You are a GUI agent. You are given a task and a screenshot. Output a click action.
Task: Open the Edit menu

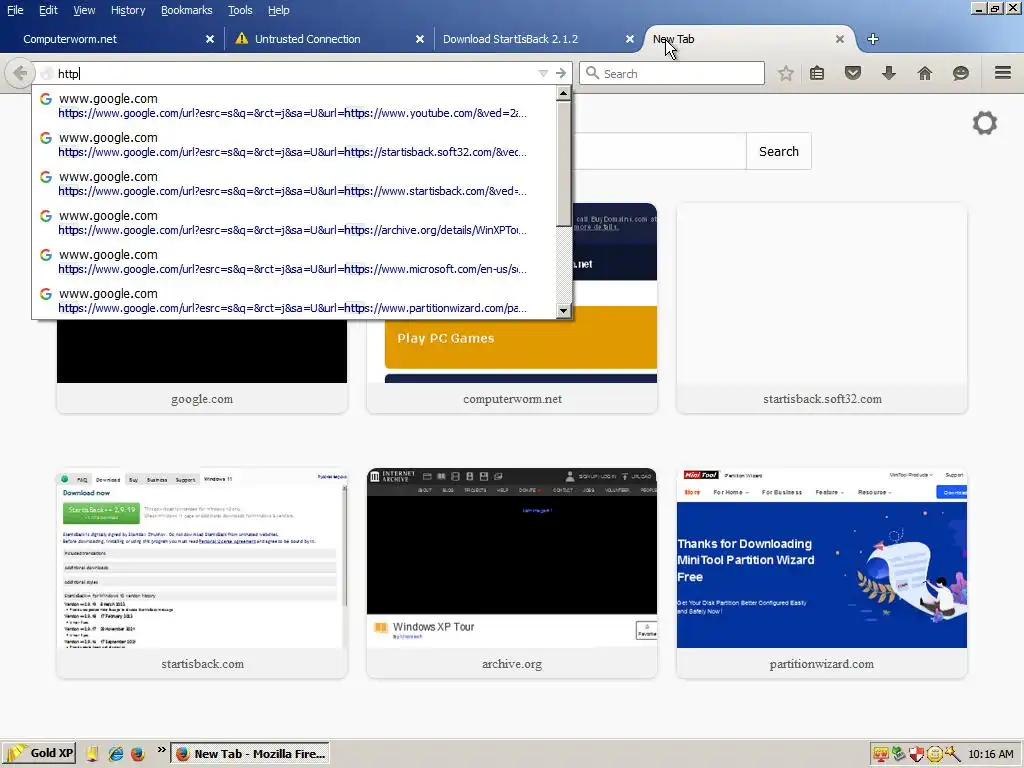[48, 10]
